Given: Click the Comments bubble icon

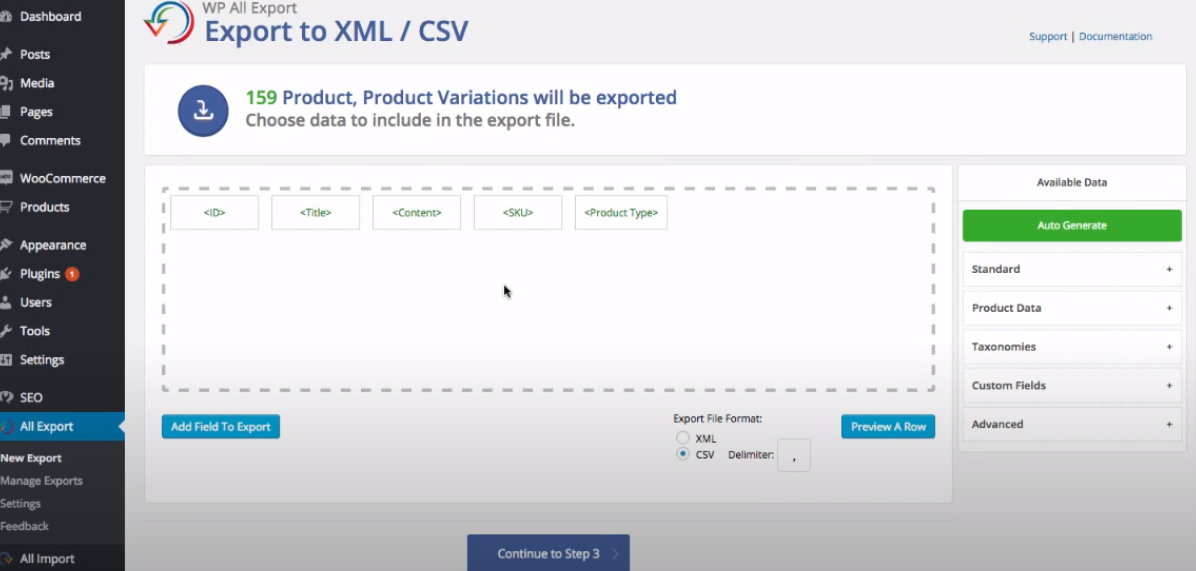Looking at the screenshot, I should (x=5, y=140).
